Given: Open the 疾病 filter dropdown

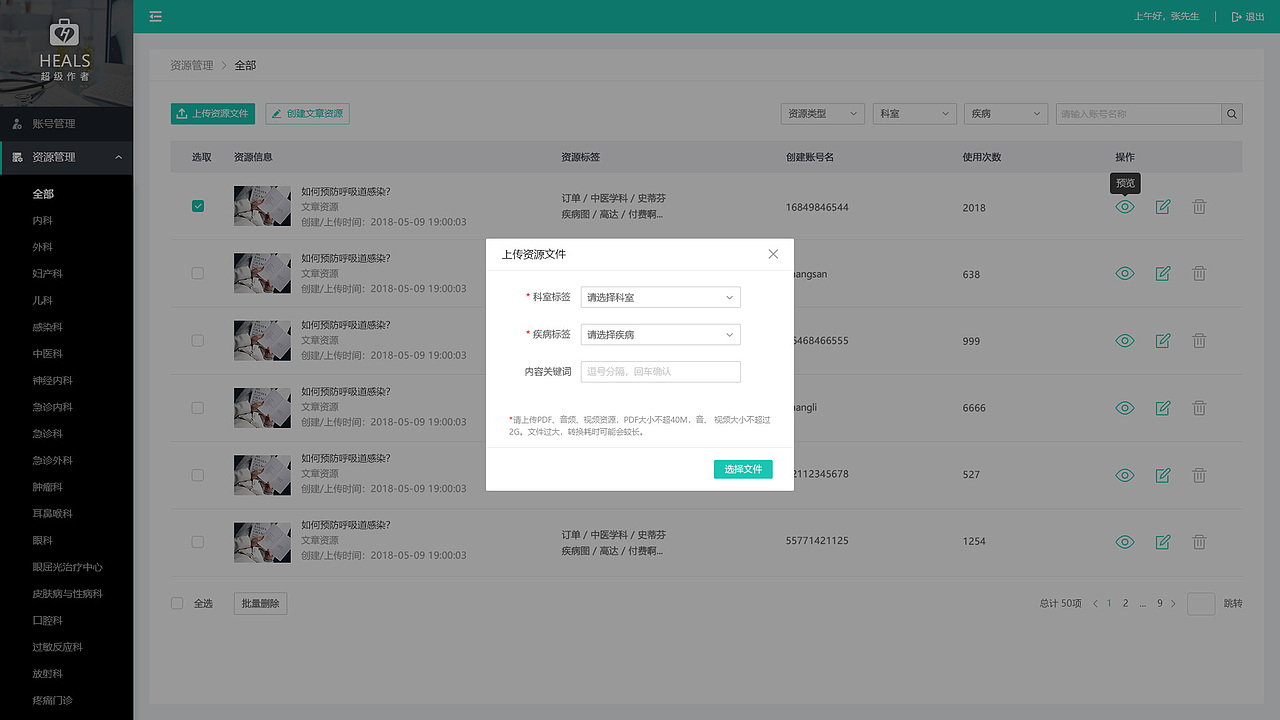Looking at the screenshot, I should click(x=1006, y=114).
